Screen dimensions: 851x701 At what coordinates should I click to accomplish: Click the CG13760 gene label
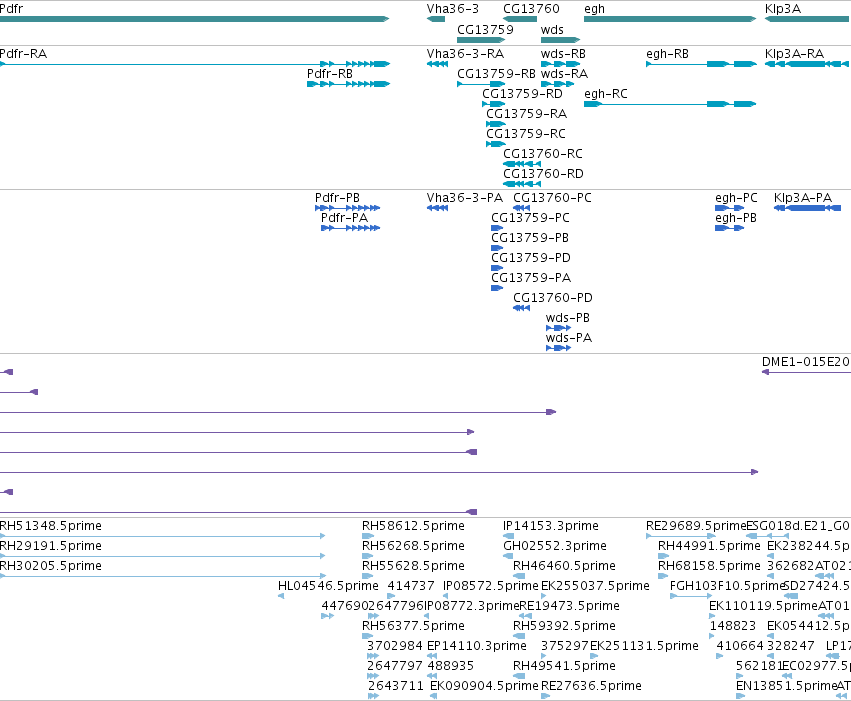pos(531,9)
